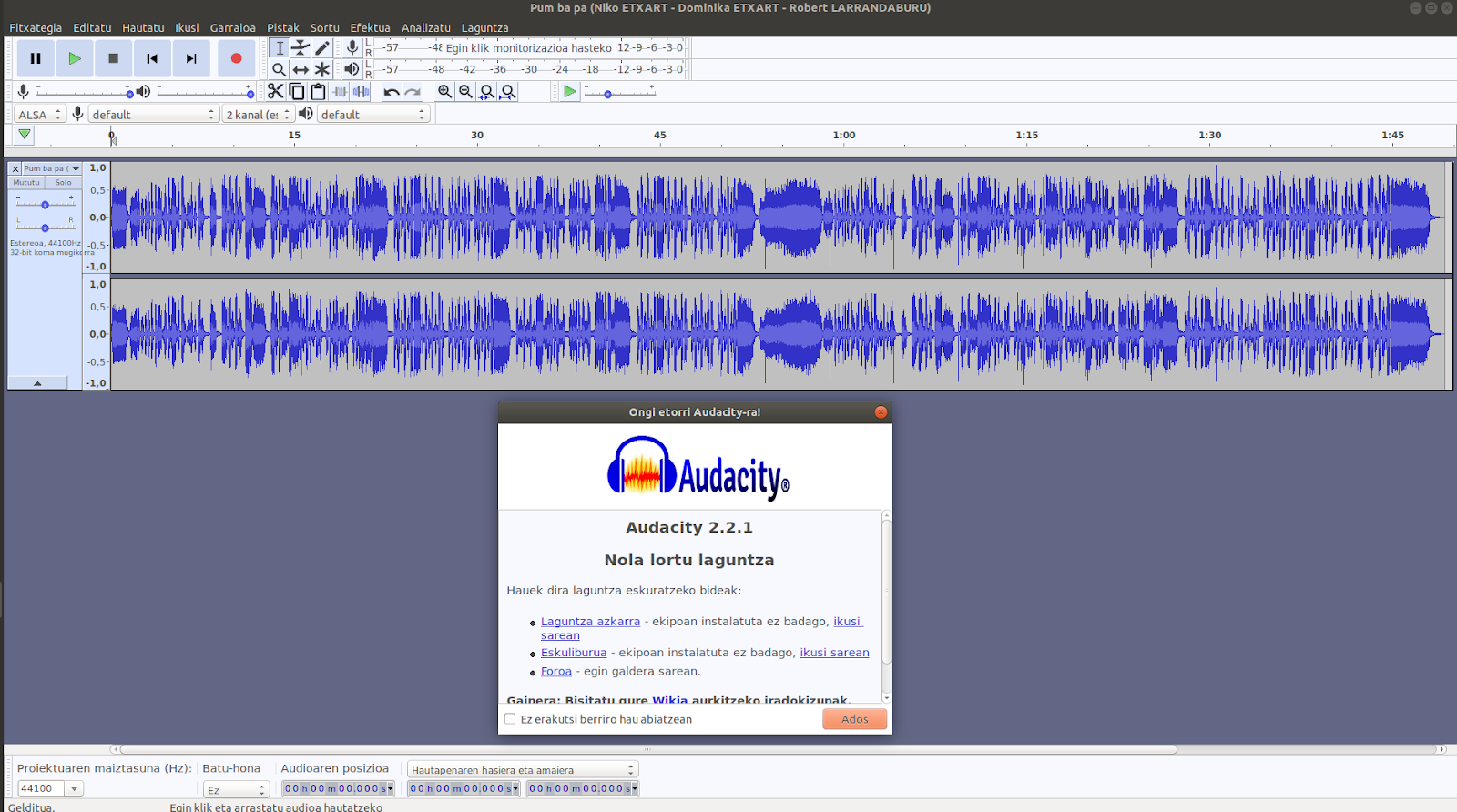The image size is (1457, 812).
Task: Toggle the Solo button on the track
Action: coord(63,182)
